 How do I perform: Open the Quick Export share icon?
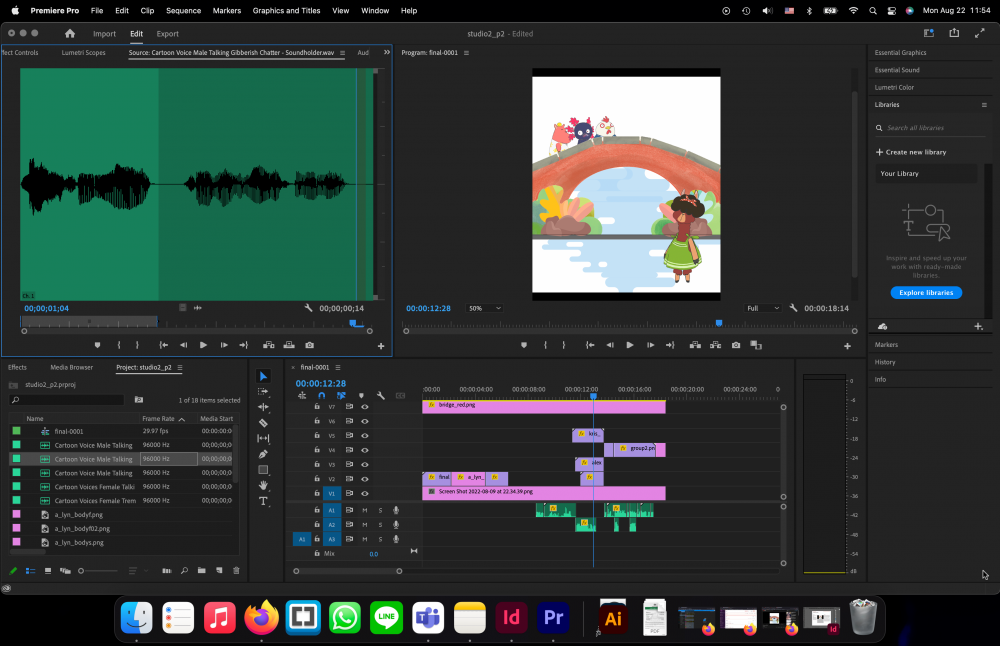pos(954,33)
